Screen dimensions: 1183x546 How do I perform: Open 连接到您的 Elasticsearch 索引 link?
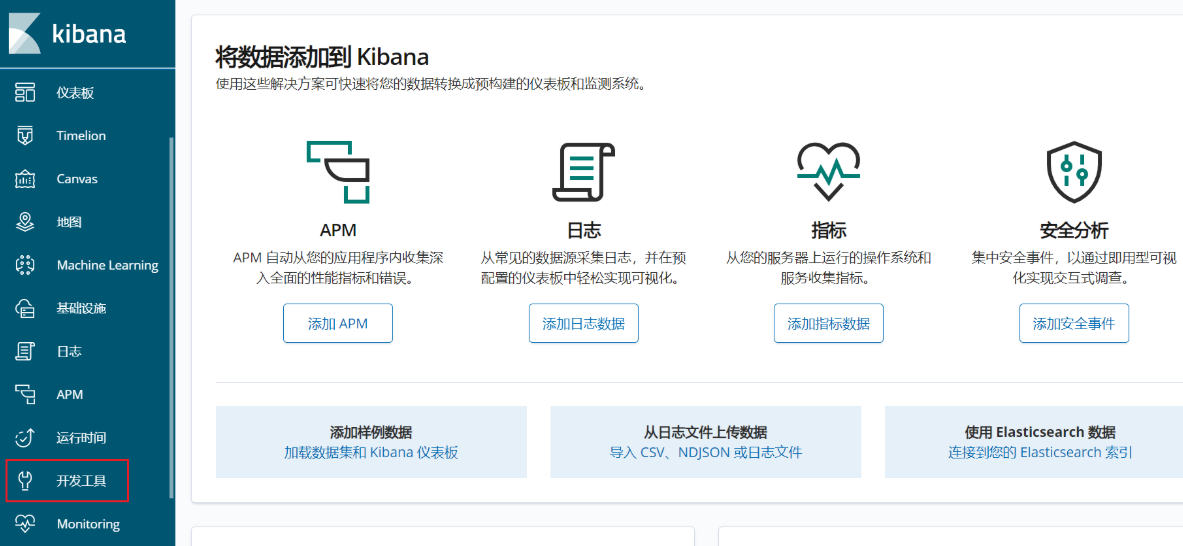[x=1040, y=452]
